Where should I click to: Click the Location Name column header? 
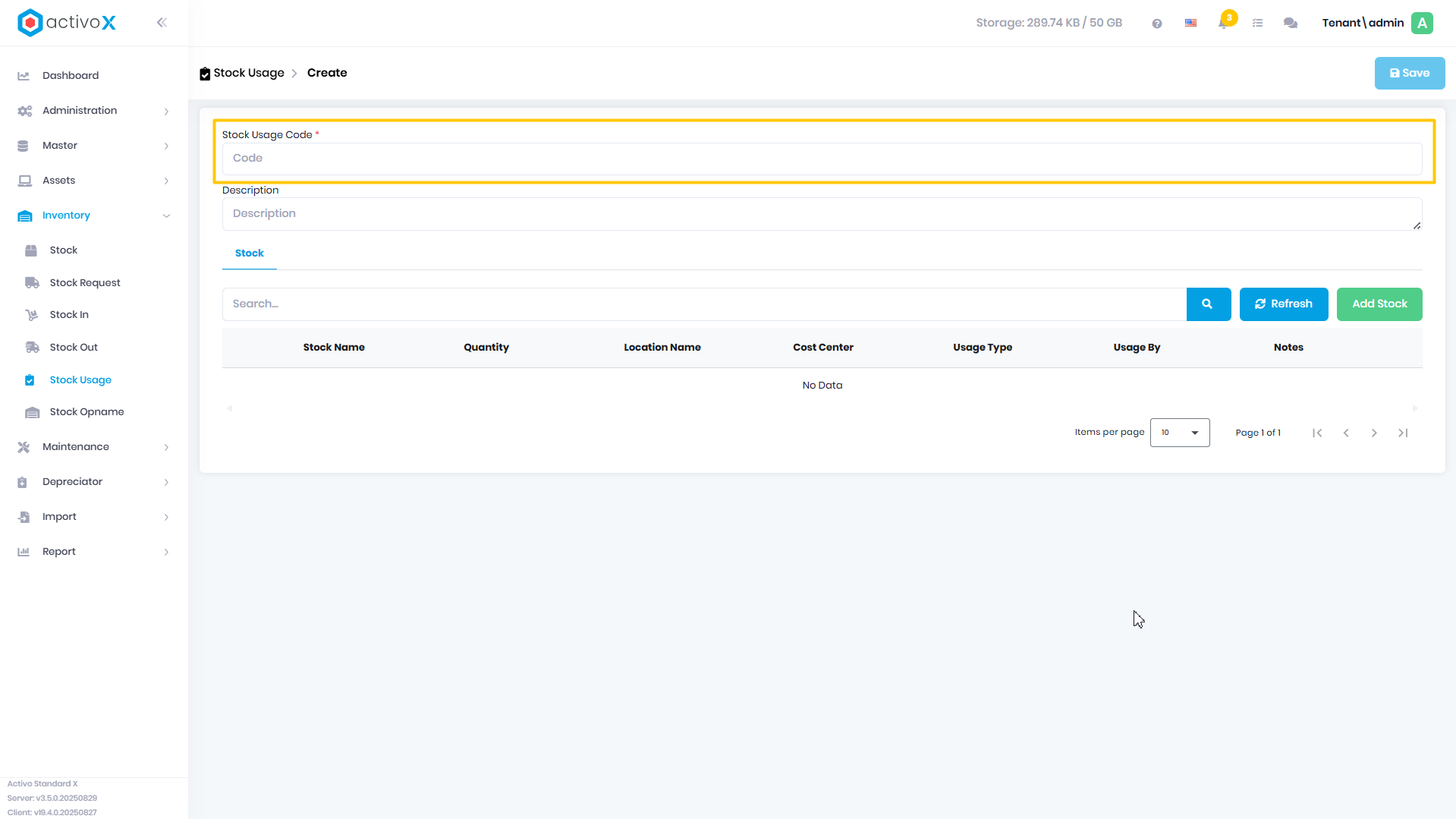pyautogui.click(x=662, y=348)
